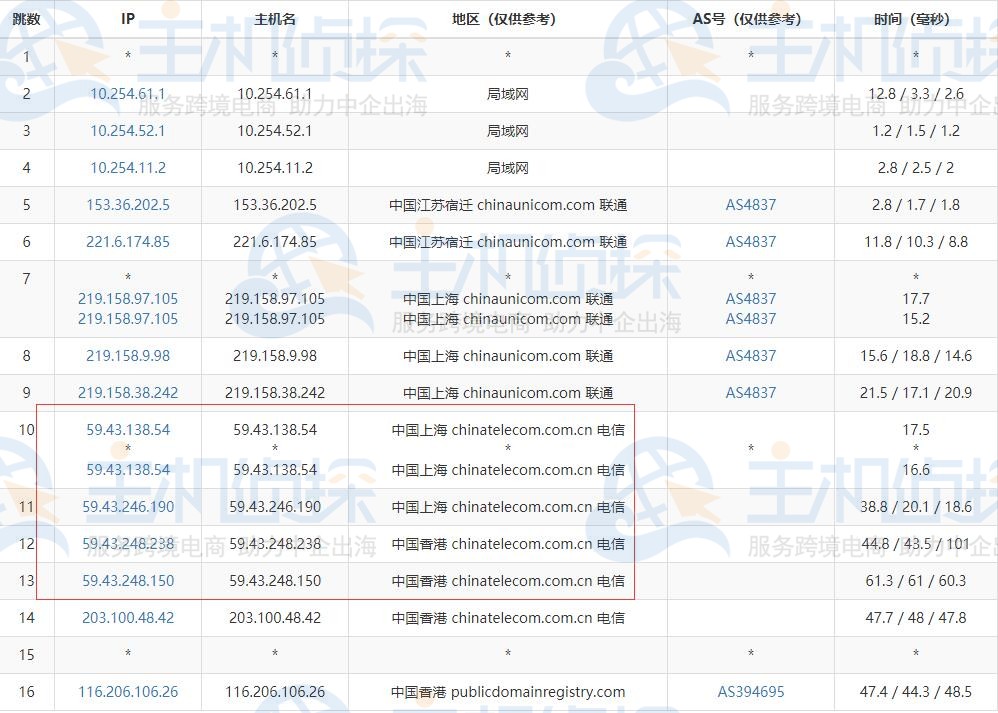This screenshot has width=998, height=713.
Task: Open the 116.206.106.26 link in hop 16
Action: pyautogui.click(x=127, y=692)
